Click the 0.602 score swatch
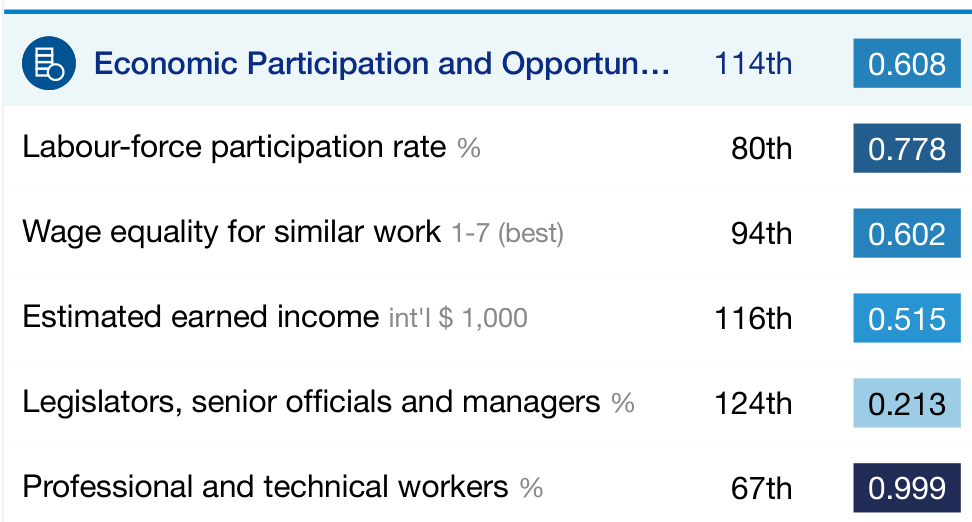Image resolution: width=972 pixels, height=522 pixels. [907, 233]
